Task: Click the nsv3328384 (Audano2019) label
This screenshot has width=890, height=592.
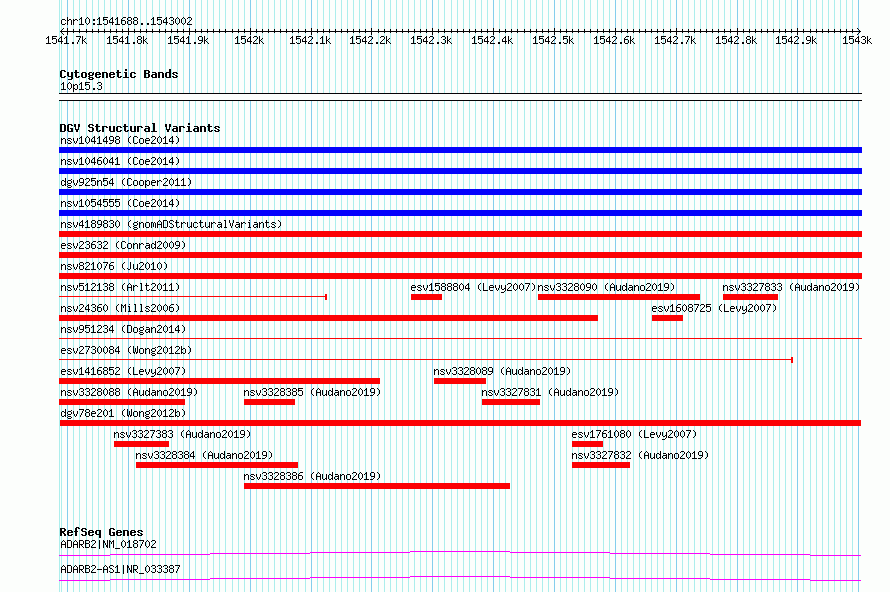Action: [204, 455]
